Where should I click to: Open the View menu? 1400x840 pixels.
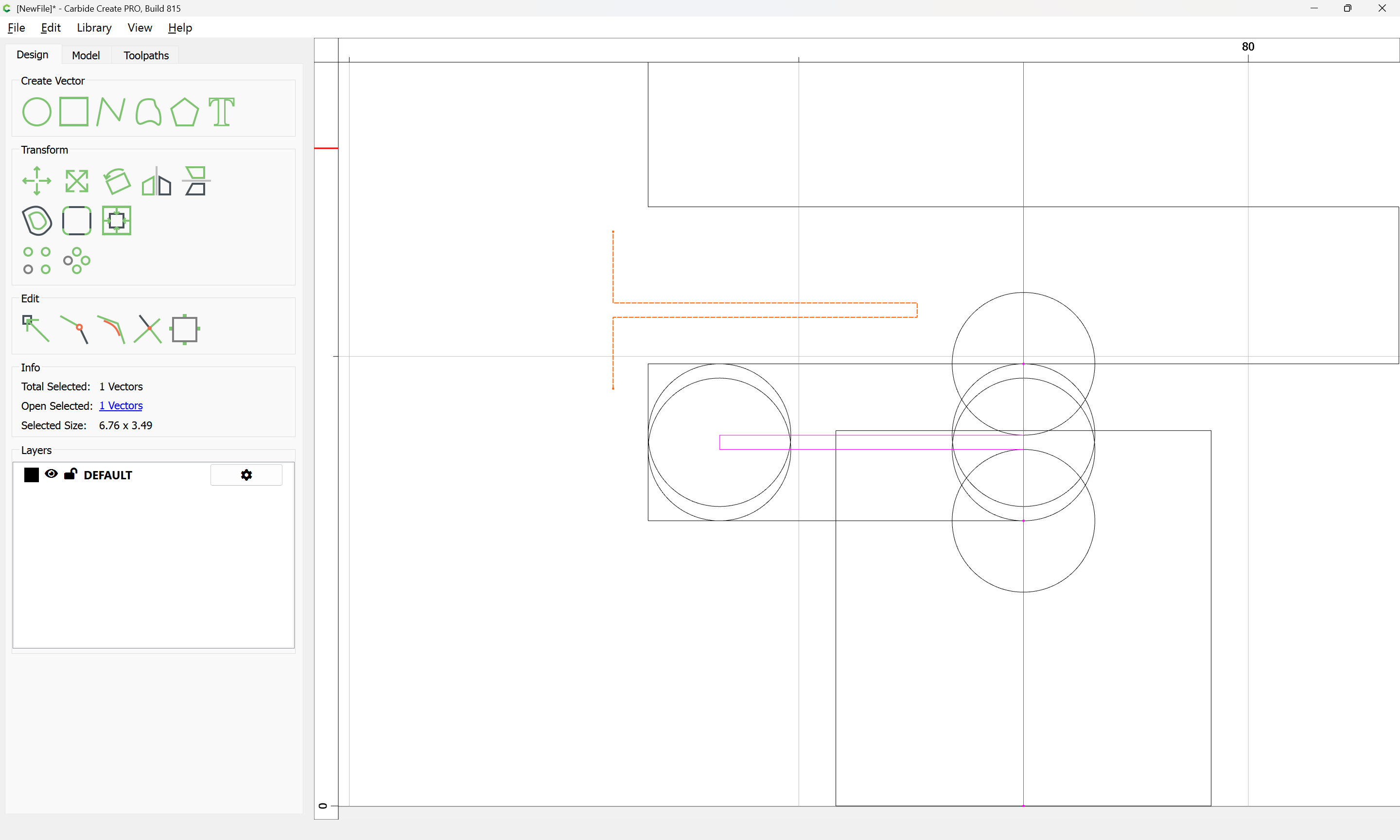[140, 28]
